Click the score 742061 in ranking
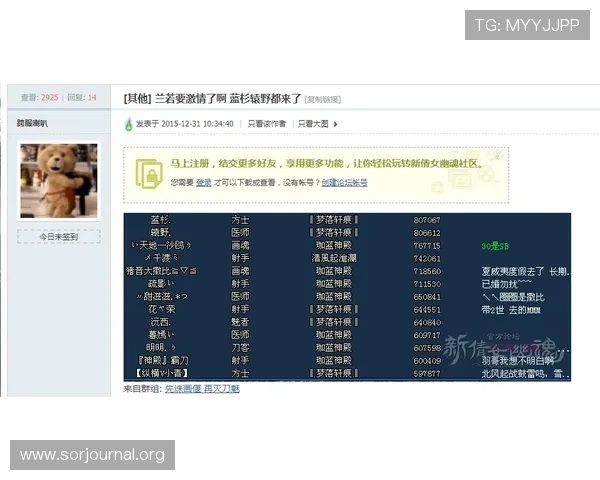This screenshot has width=600, height=480. (427, 258)
